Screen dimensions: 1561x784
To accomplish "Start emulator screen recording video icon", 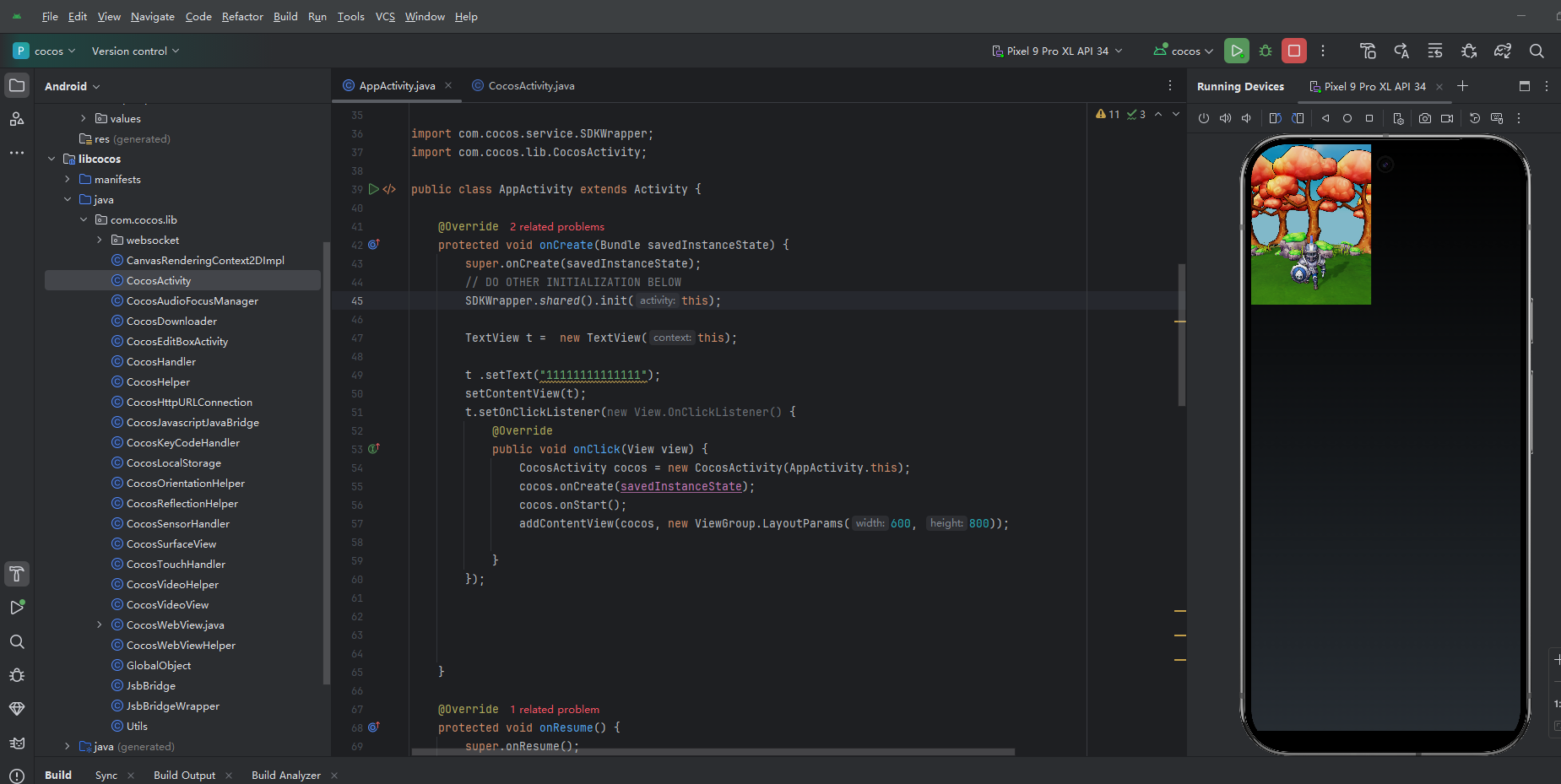I will click(1447, 118).
